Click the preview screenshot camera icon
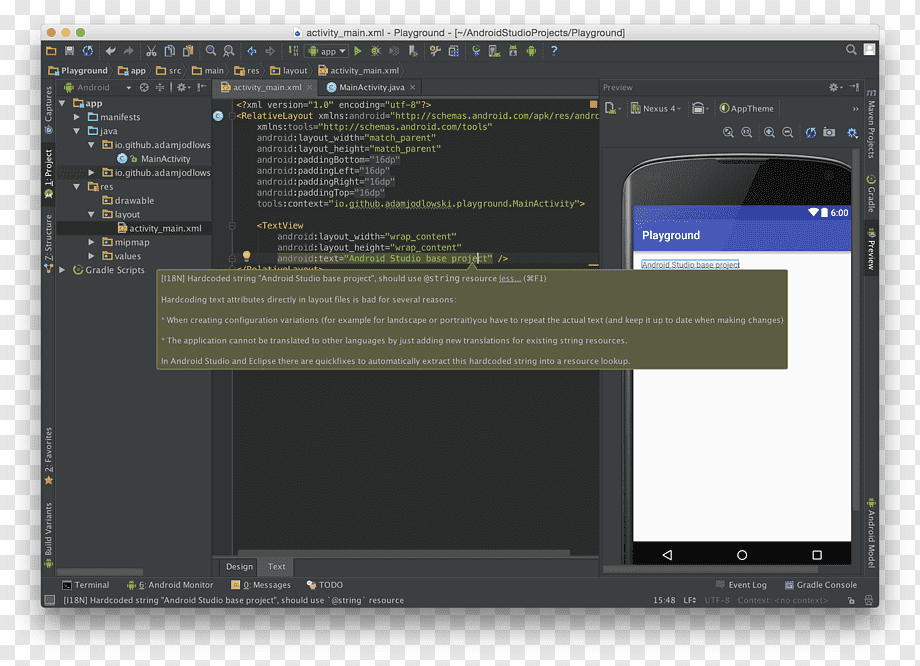 pos(829,133)
